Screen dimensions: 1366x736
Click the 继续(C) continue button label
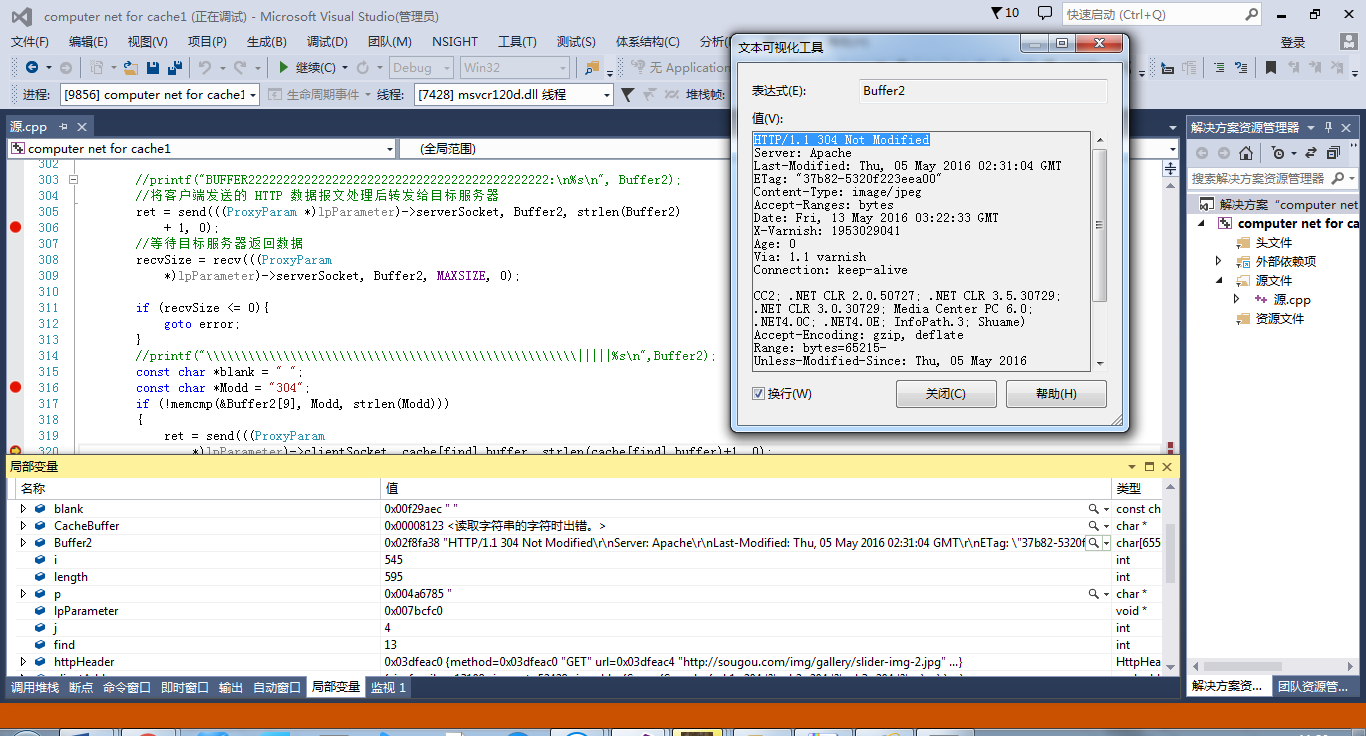point(315,68)
